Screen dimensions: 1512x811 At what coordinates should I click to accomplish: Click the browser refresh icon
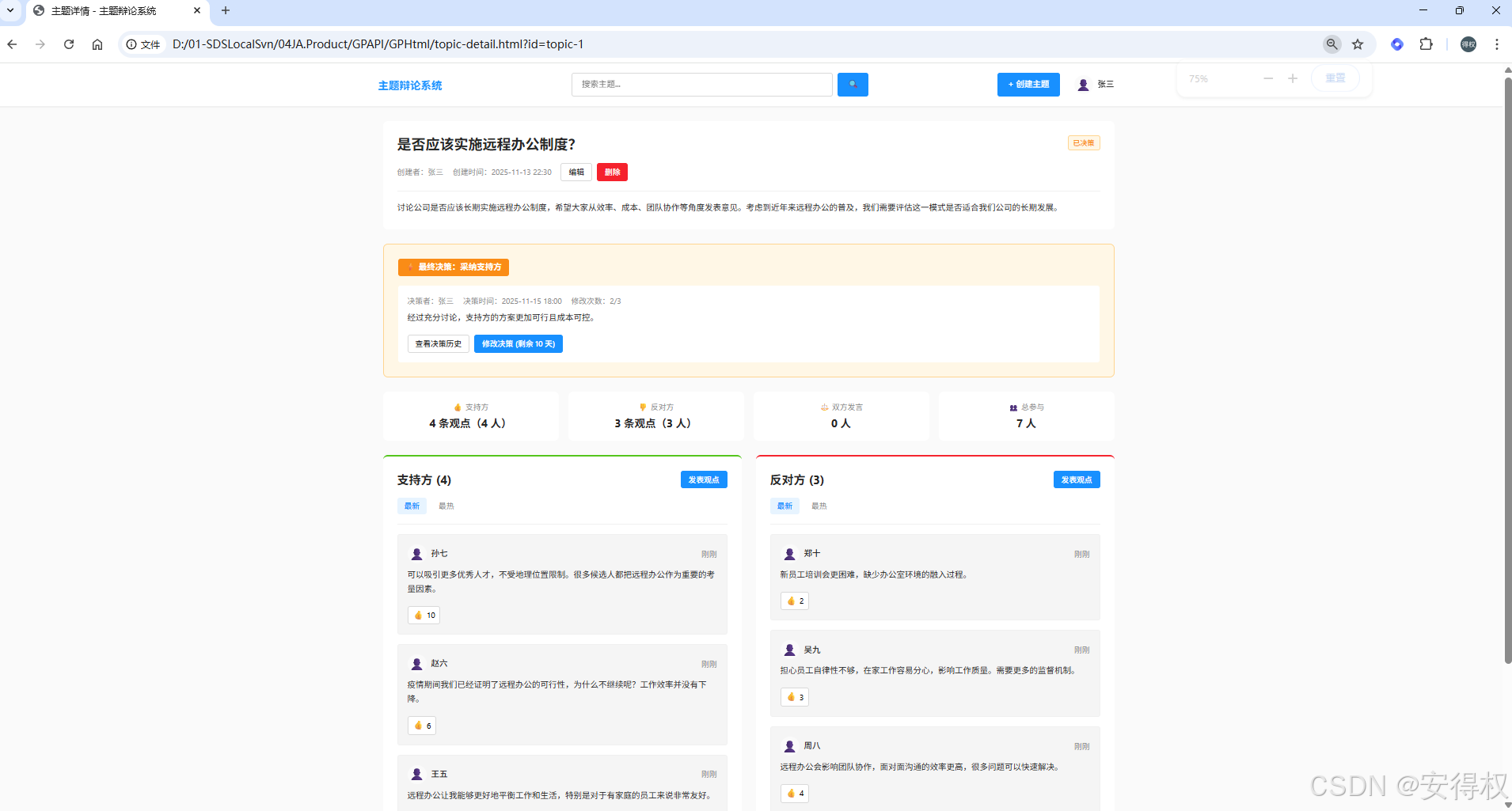(x=69, y=44)
